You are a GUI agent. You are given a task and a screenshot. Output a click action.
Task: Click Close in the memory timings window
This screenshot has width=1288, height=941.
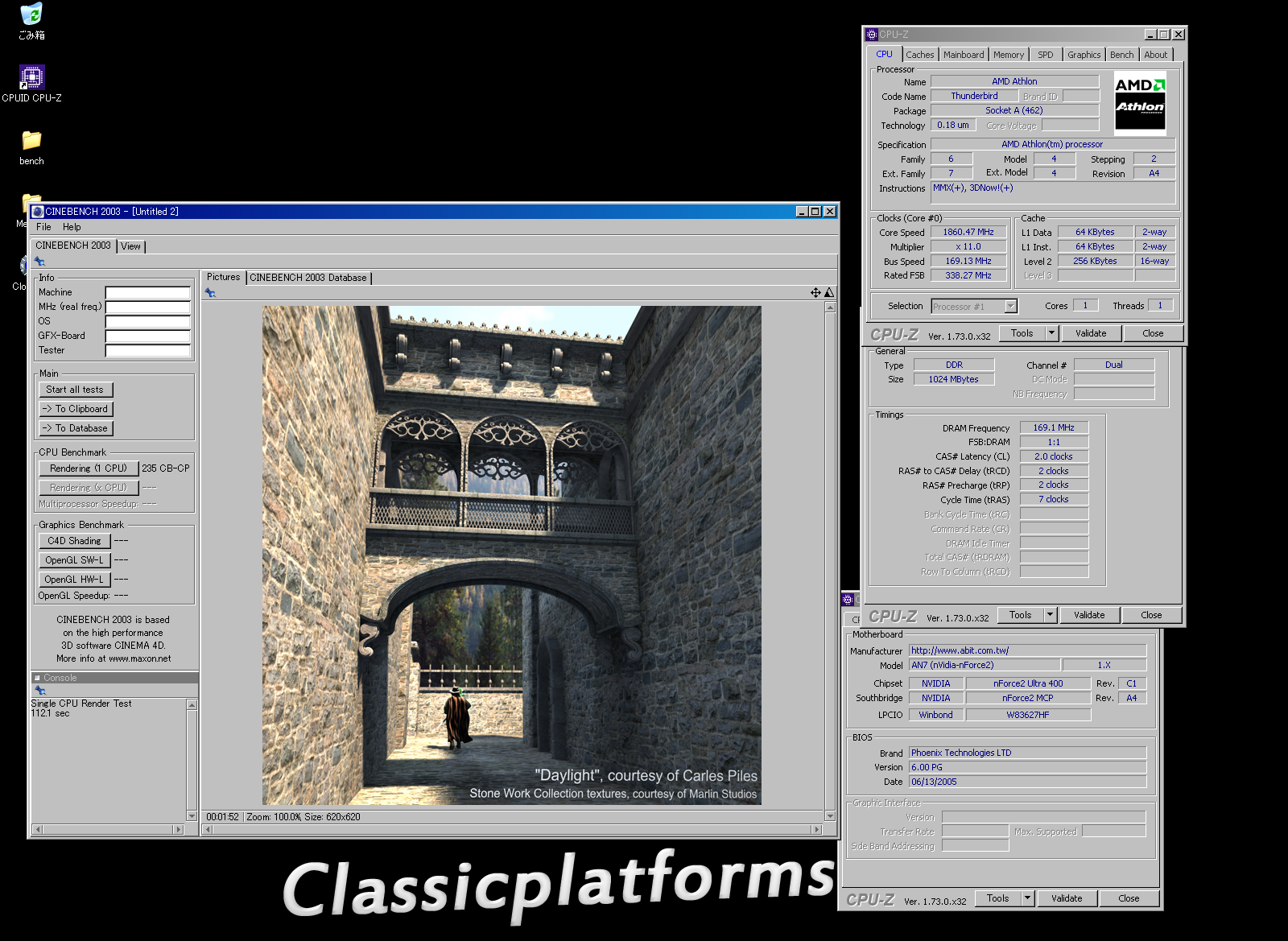click(1151, 615)
